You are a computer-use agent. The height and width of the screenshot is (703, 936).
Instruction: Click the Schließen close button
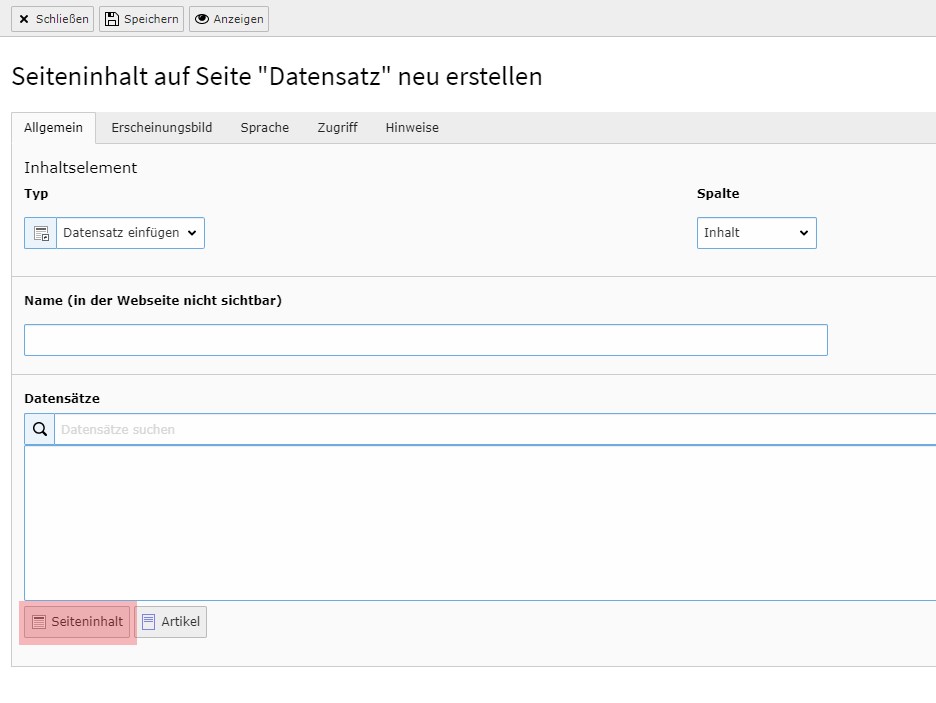click(x=53, y=19)
